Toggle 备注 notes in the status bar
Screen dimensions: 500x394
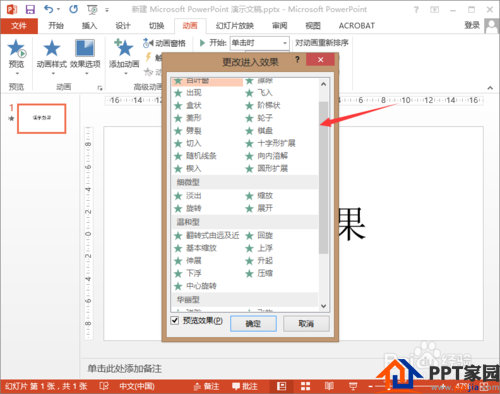tap(207, 386)
